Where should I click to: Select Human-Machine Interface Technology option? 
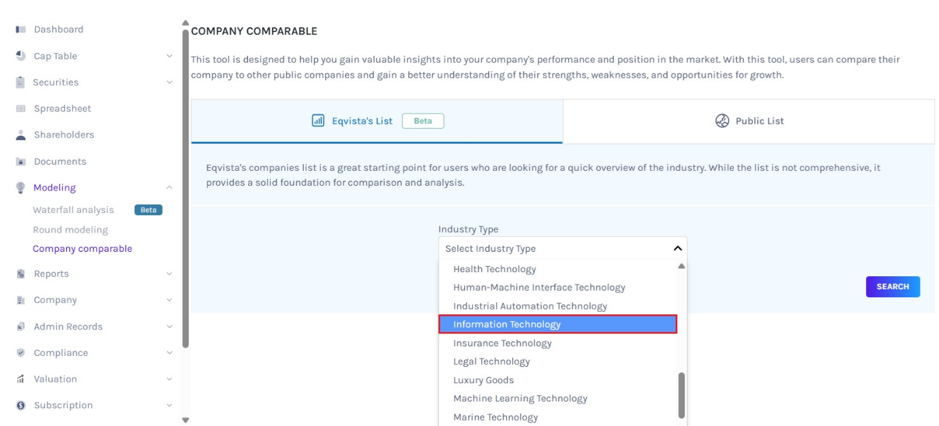pyautogui.click(x=558, y=288)
